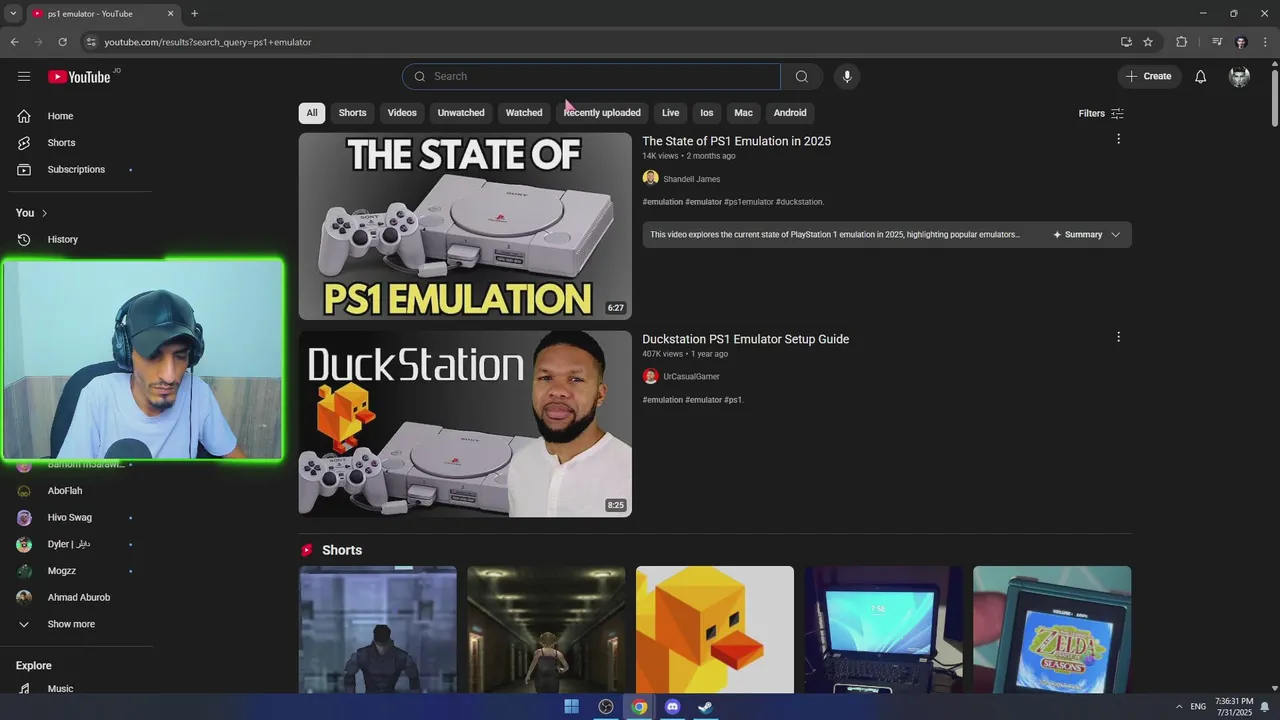Show hidden system tray icons
The width and height of the screenshot is (1280, 720).
[x=1178, y=707]
